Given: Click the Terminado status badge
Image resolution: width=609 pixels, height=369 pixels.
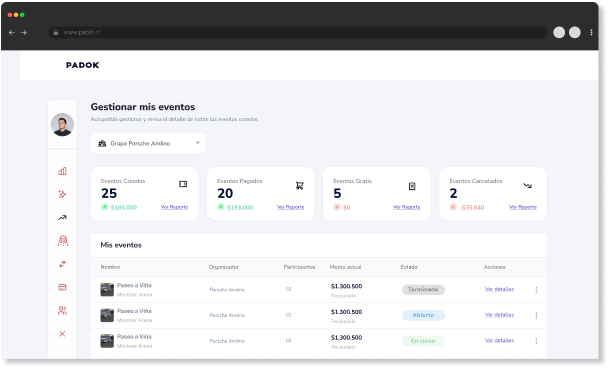Looking at the screenshot, I should coord(423,290).
